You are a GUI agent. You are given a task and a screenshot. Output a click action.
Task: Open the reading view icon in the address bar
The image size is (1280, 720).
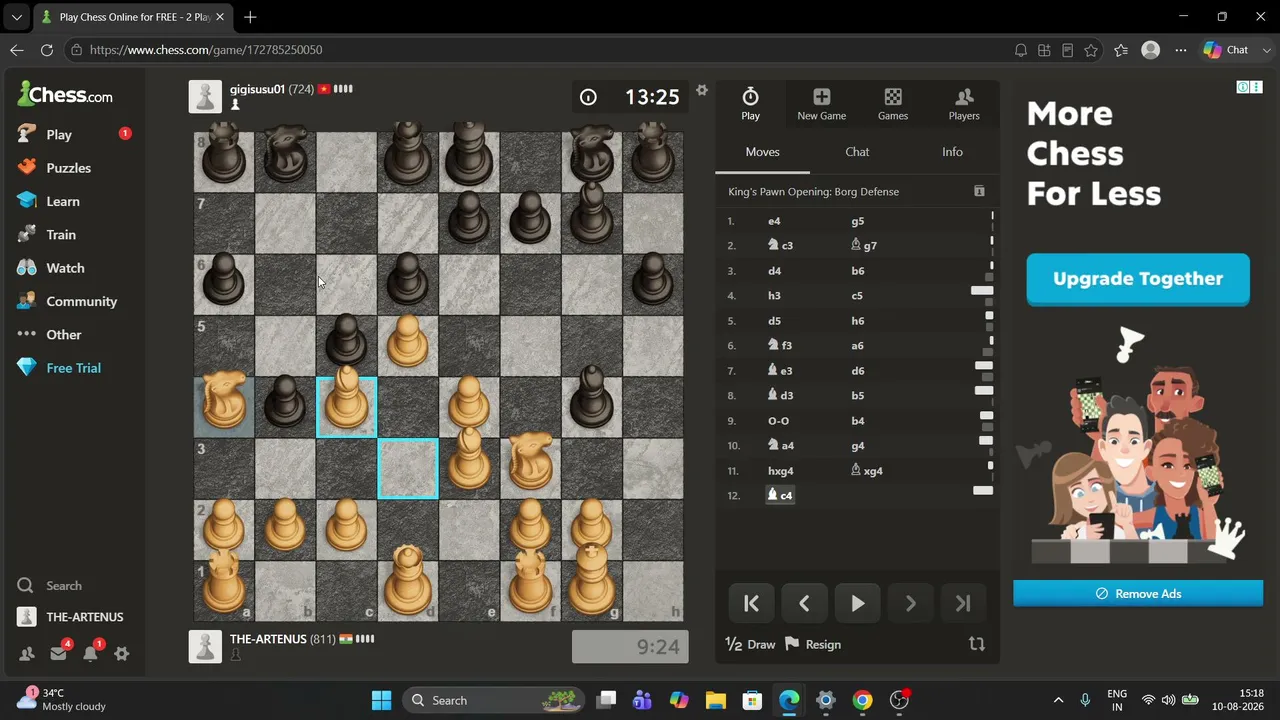point(1068,50)
